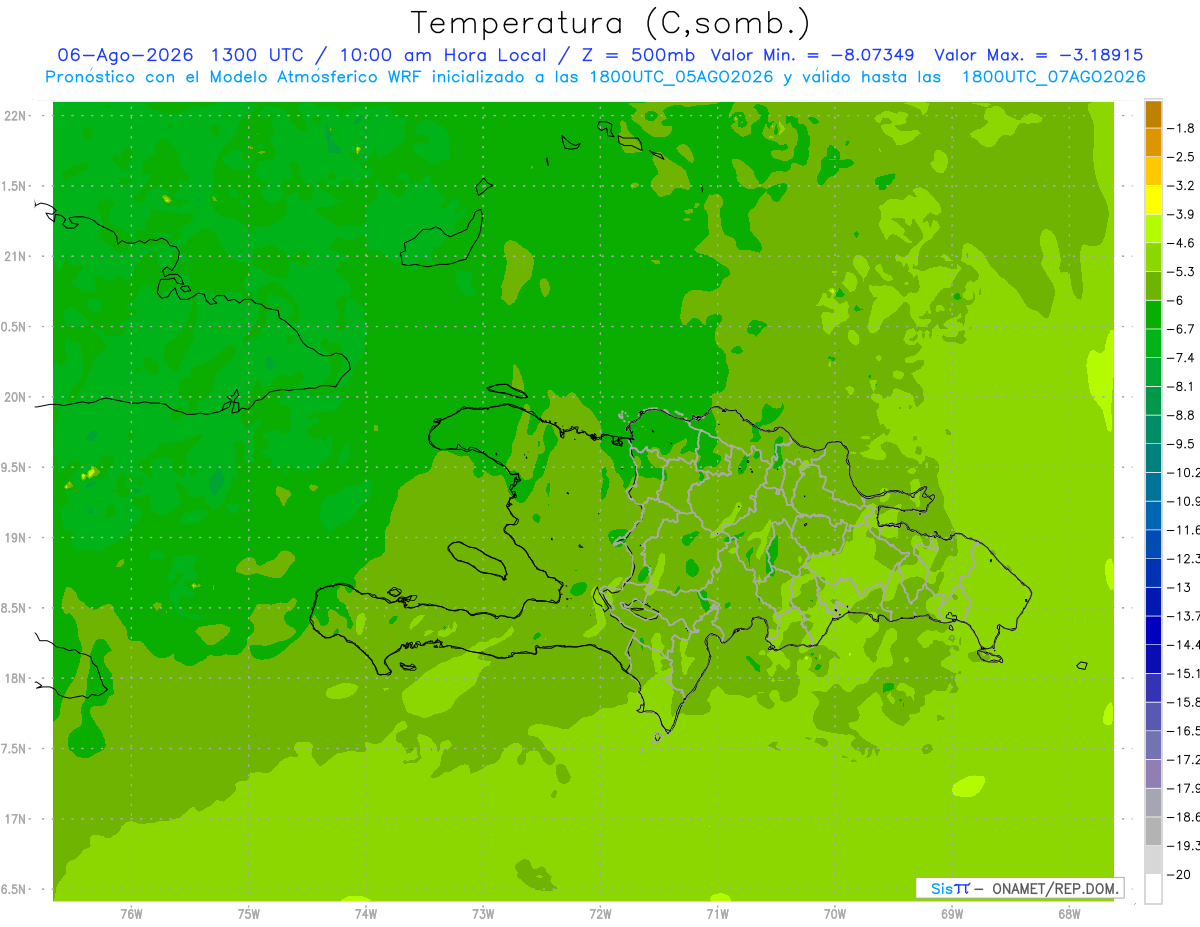Click the "70W" longitude label

pos(835,914)
